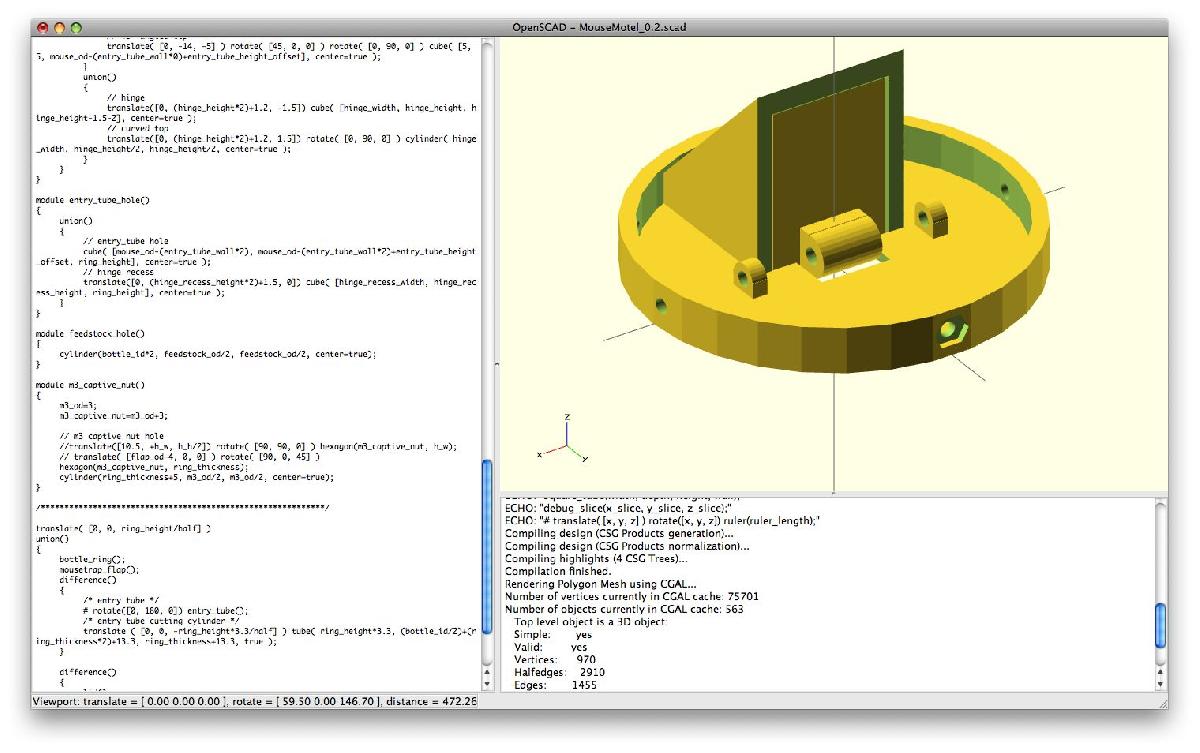The width and height of the screenshot is (1200, 753).
Task: Click the window resize grip corner
Action: point(1160,703)
